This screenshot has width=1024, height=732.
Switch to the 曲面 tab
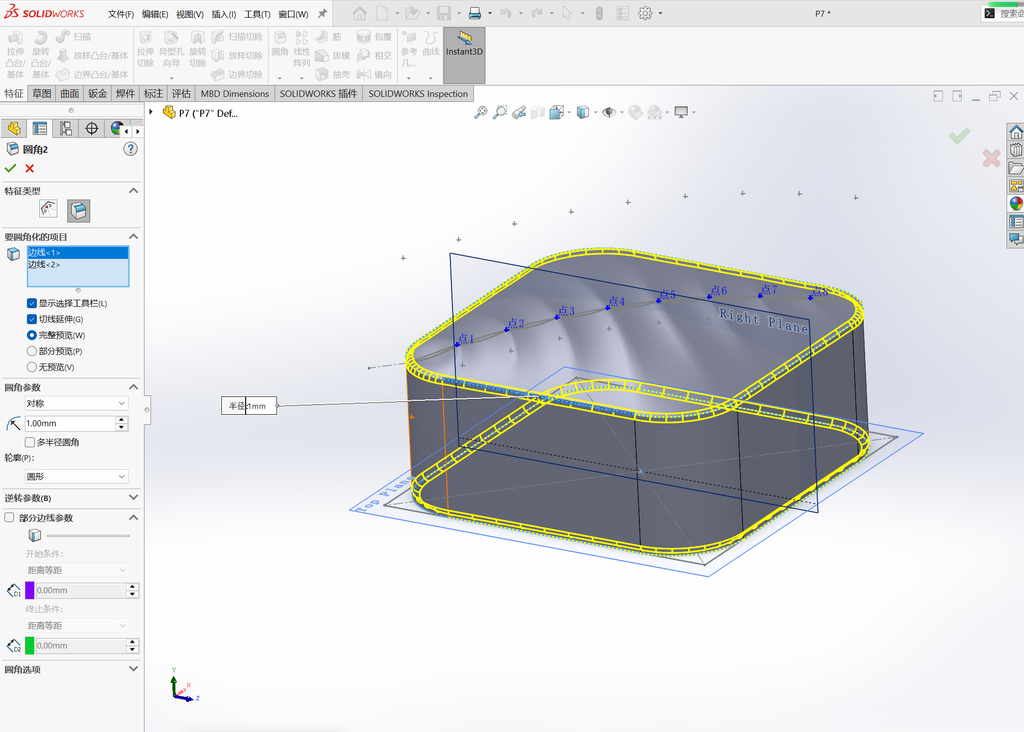(70, 93)
